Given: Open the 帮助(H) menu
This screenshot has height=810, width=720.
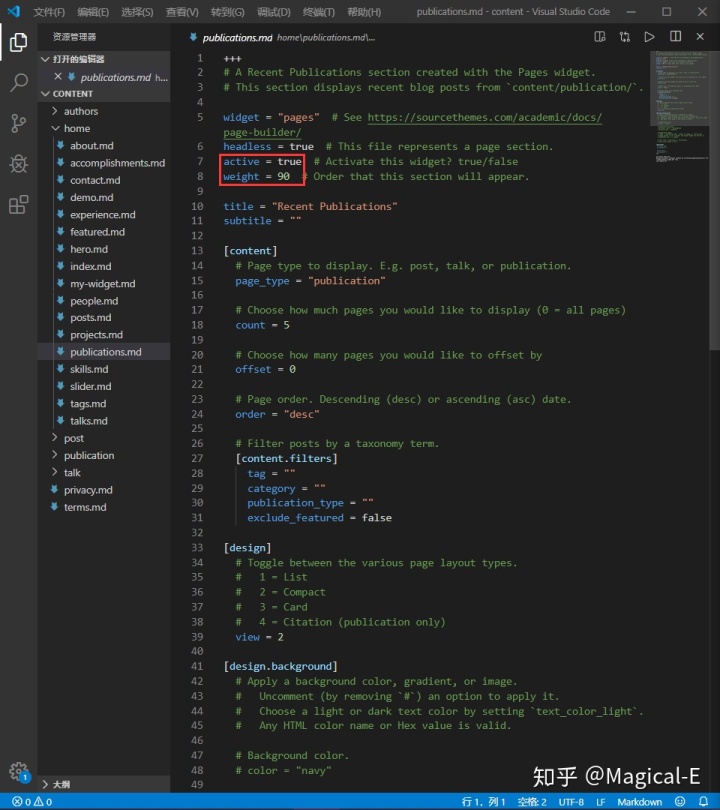Looking at the screenshot, I should coord(364,12).
